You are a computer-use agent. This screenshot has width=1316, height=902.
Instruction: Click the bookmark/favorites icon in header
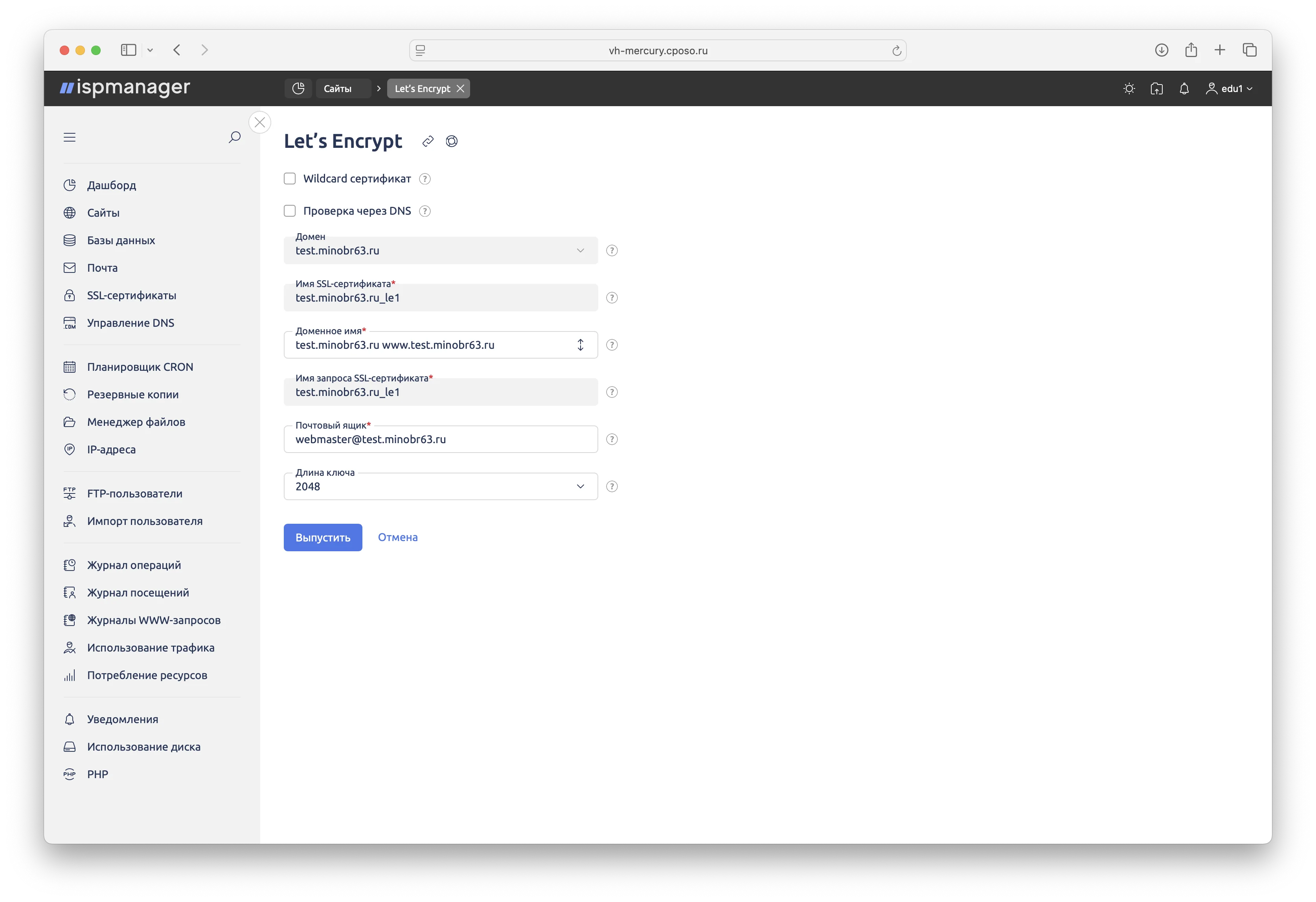1157,88
